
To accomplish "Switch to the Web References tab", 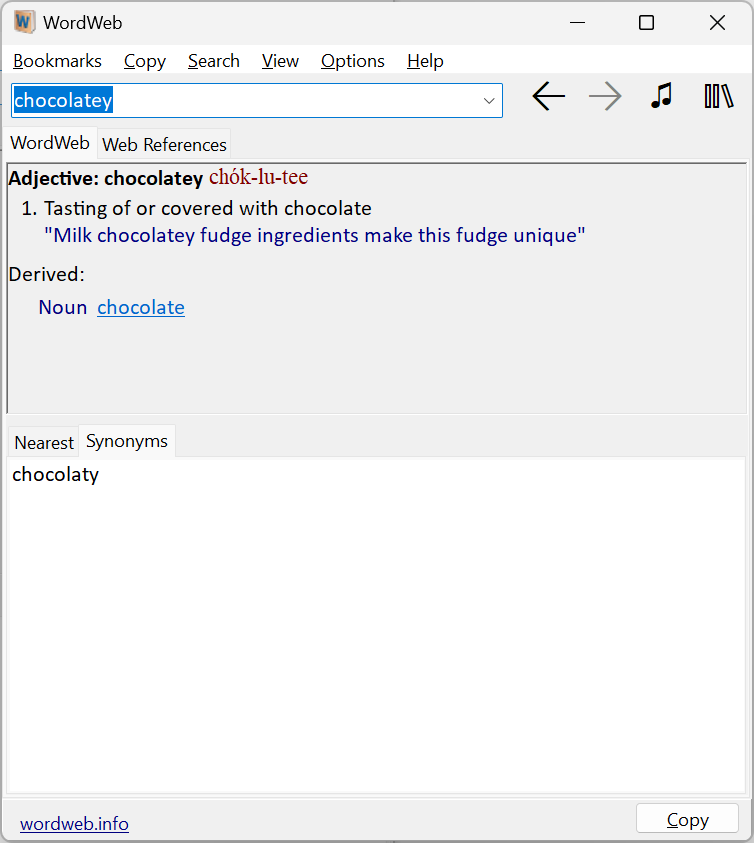I will pos(165,145).
